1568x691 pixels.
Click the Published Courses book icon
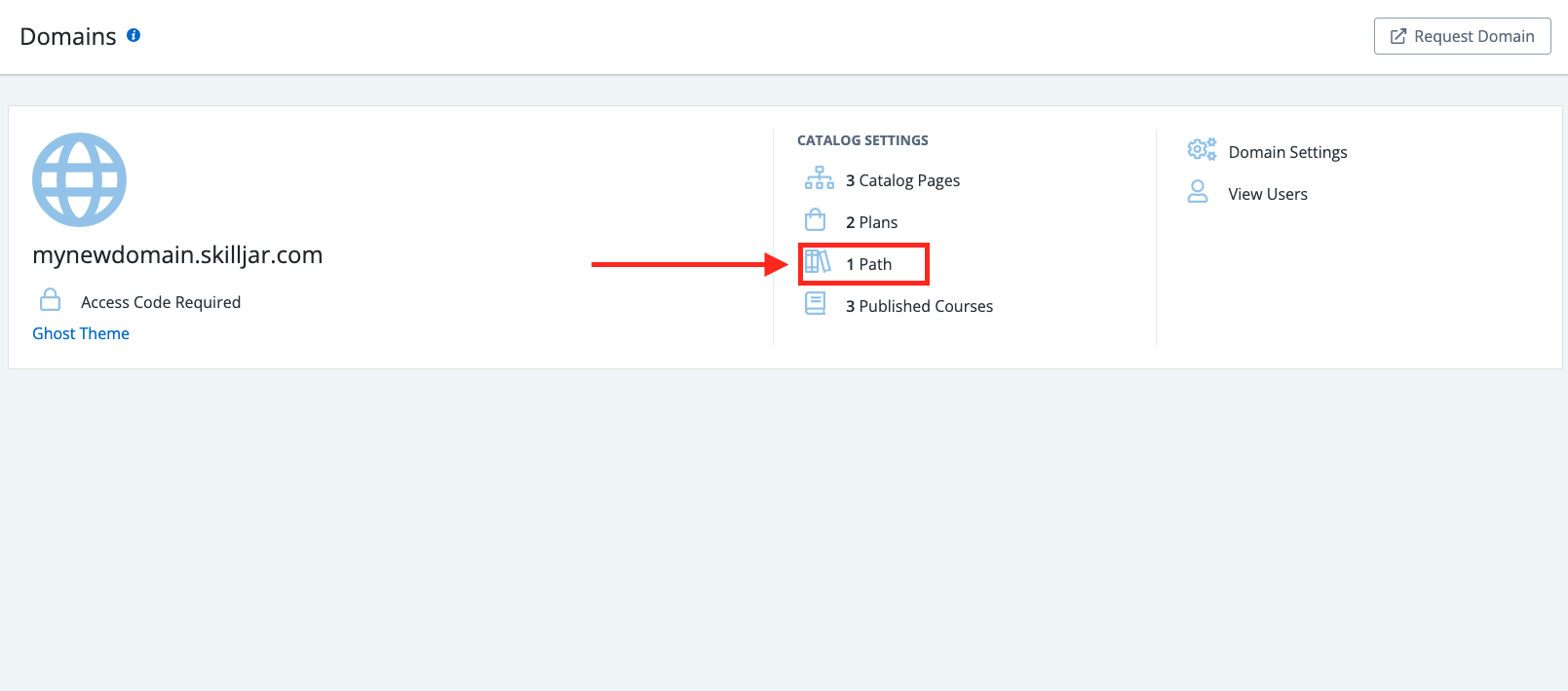tap(816, 304)
